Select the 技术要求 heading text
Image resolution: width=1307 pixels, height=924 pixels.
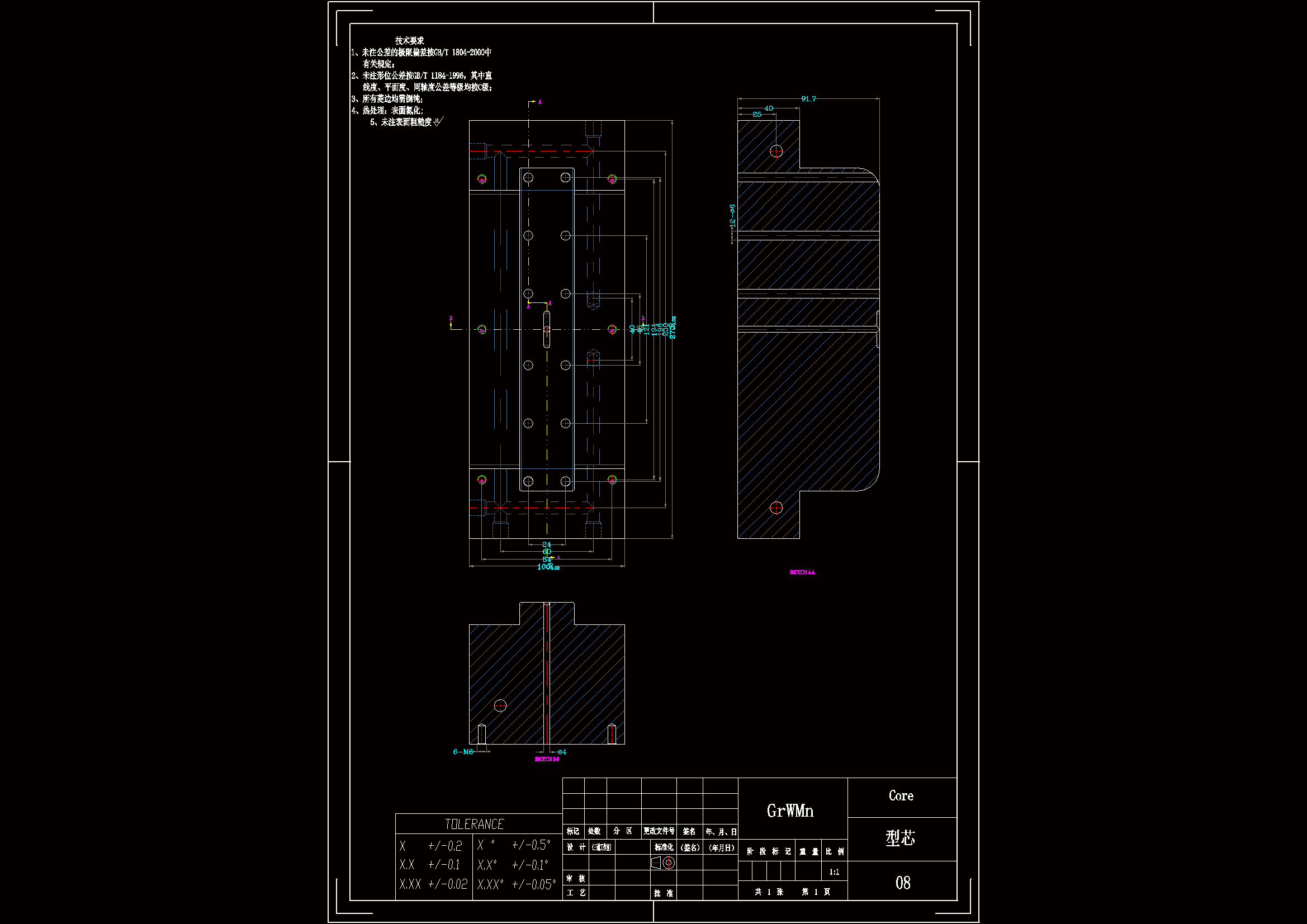pyautogui.click(x=409, y=40)
